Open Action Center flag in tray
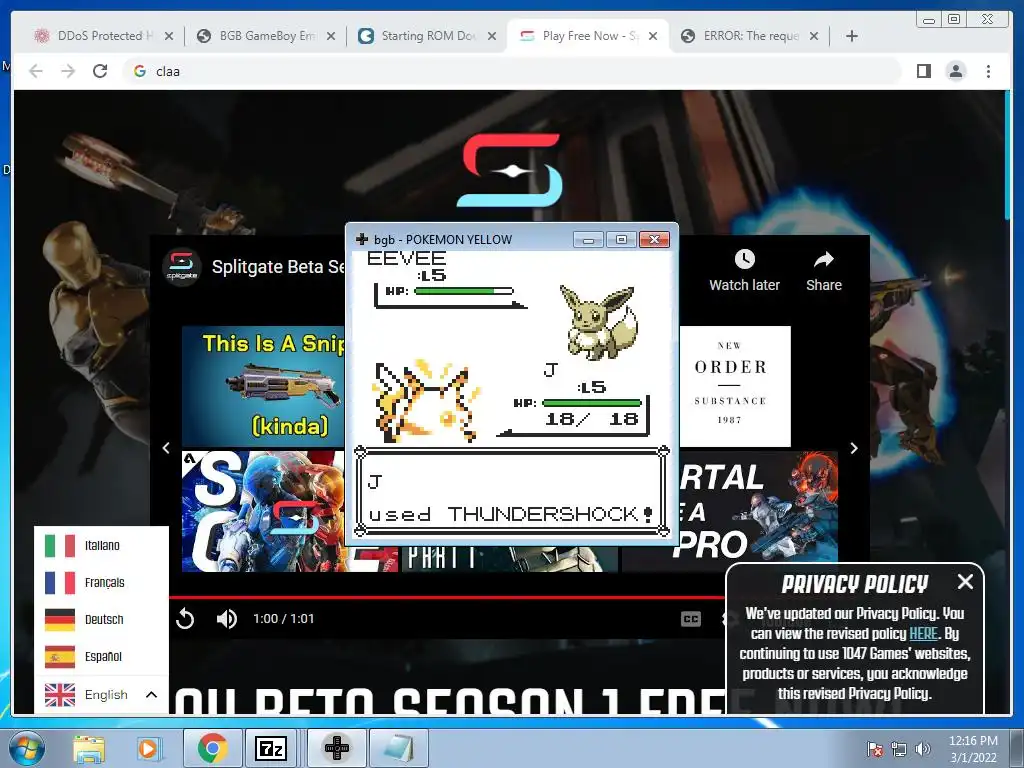This screenshot has width=1024, height=768. tap(874, 749)
